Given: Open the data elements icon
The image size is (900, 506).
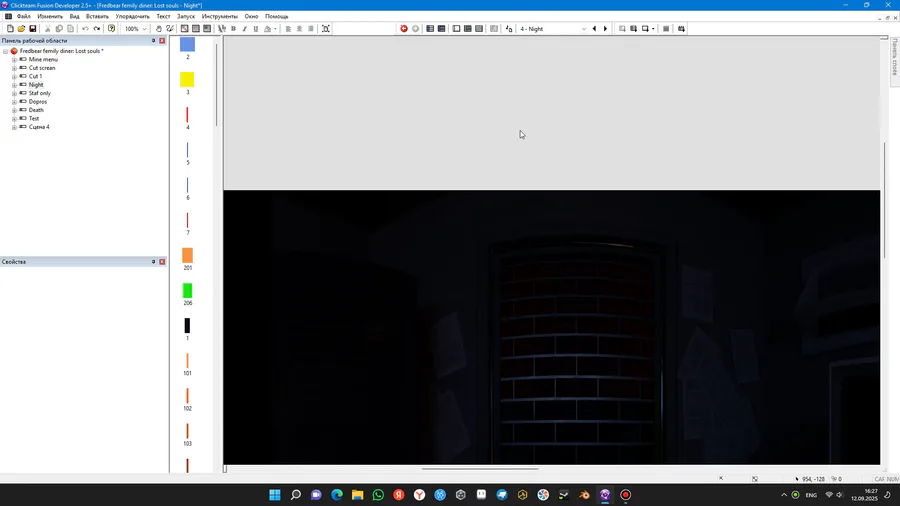Looking at the screenshot, I should (494, 29).
